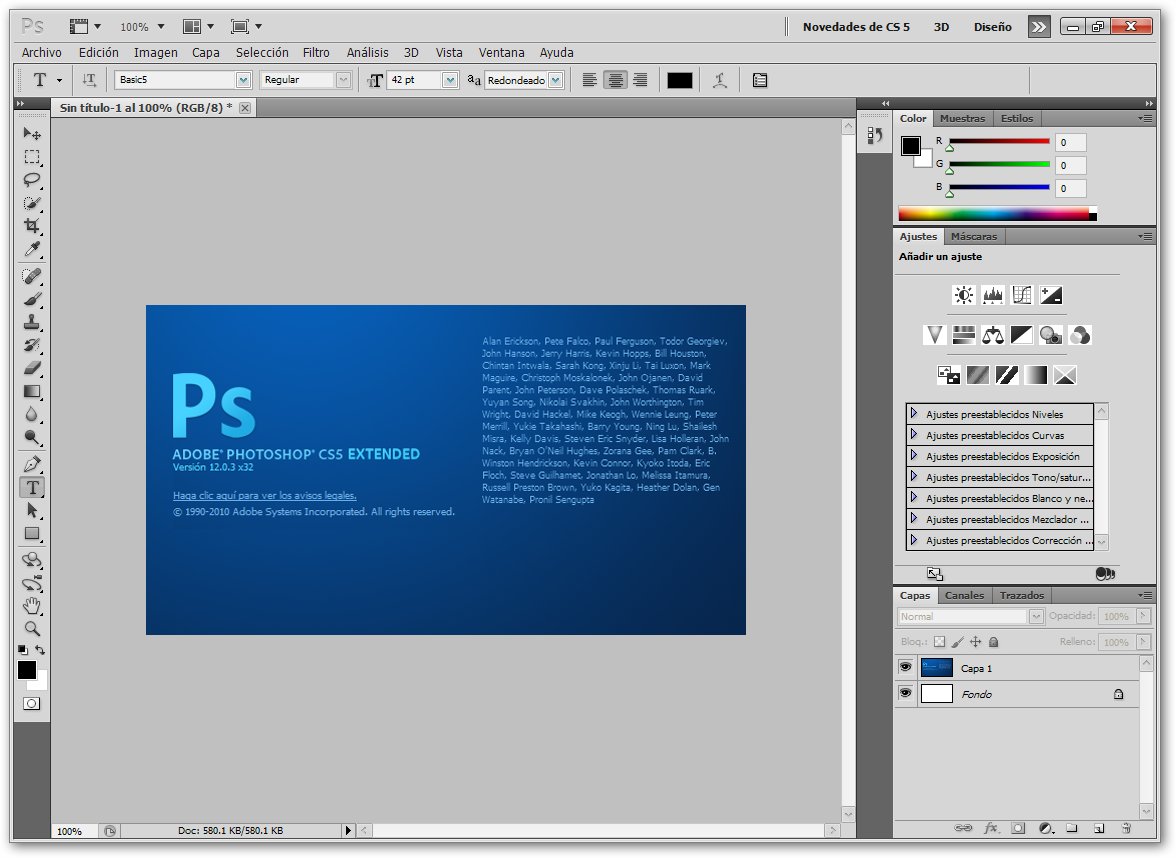Click the legal notices link
The width and height of the screenshot is (1176, 858).
264,495
